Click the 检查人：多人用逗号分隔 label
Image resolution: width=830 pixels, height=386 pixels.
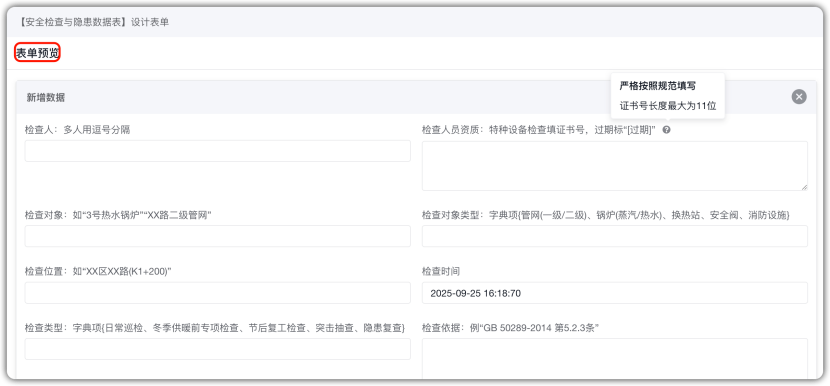[x=77, y=130]
